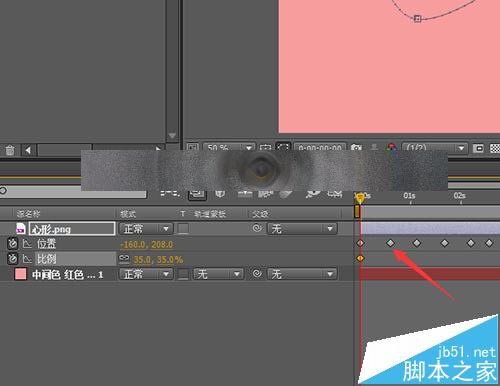Toggle the transparency grid icon in viewer
The height and width of the screenshot is (386, 500).
[495, 148]
